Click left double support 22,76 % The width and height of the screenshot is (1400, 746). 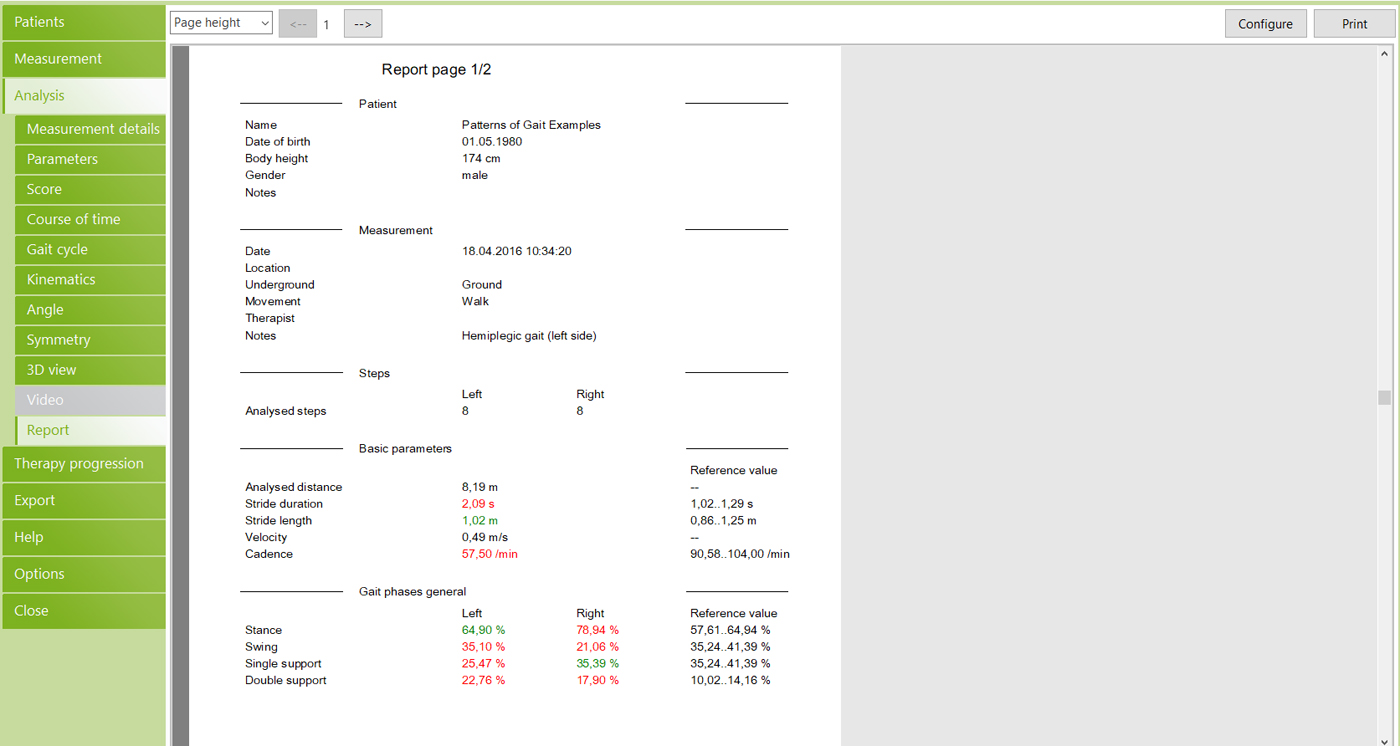click(x=484, y=681)
